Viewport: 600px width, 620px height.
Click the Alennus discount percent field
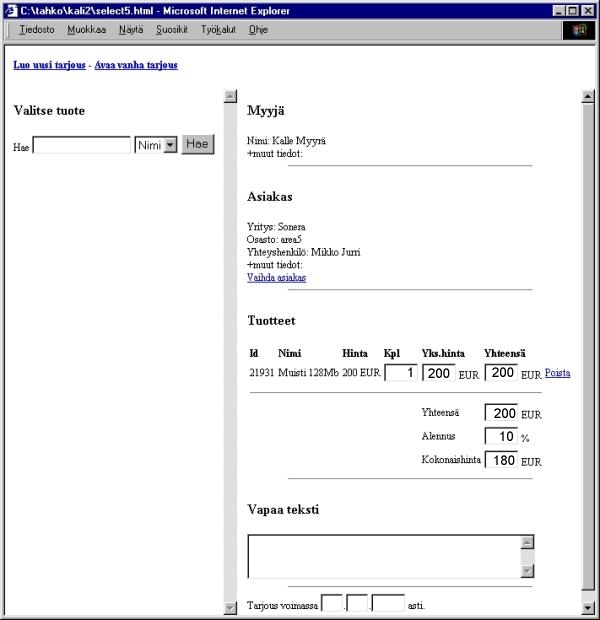501,436
